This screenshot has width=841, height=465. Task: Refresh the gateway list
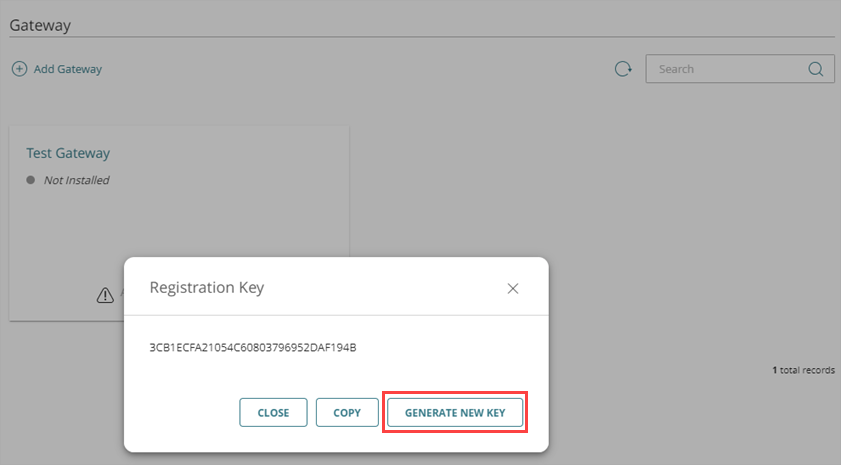pos(623,69)
